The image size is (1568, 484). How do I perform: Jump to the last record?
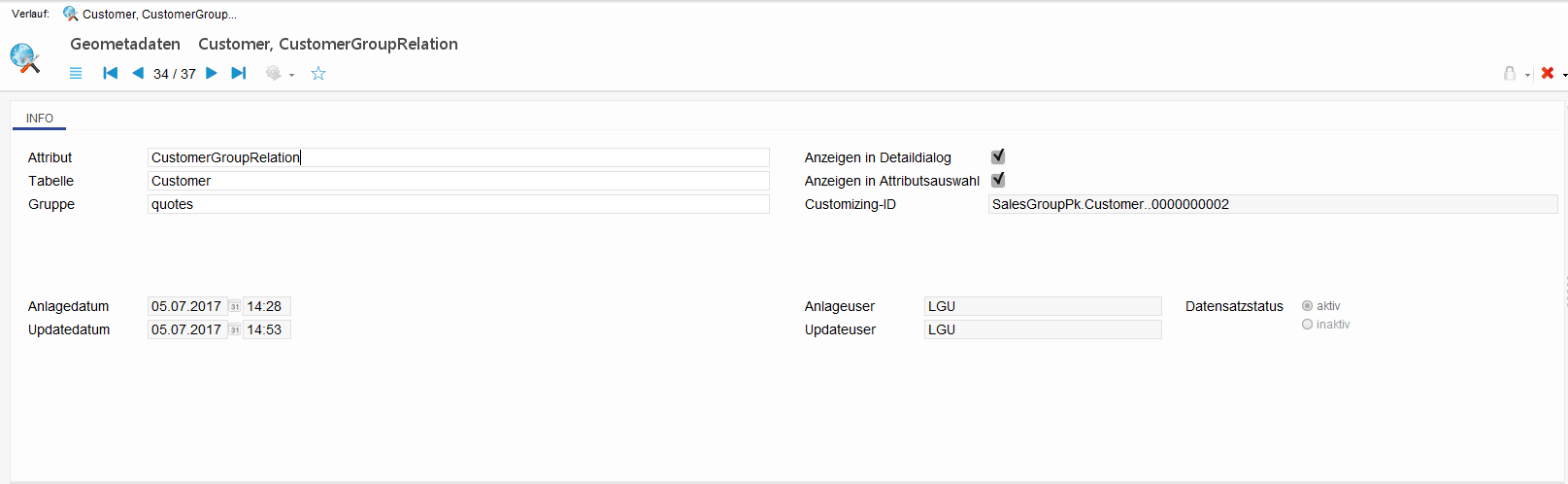pyautogui.click(x=239, y=74)
